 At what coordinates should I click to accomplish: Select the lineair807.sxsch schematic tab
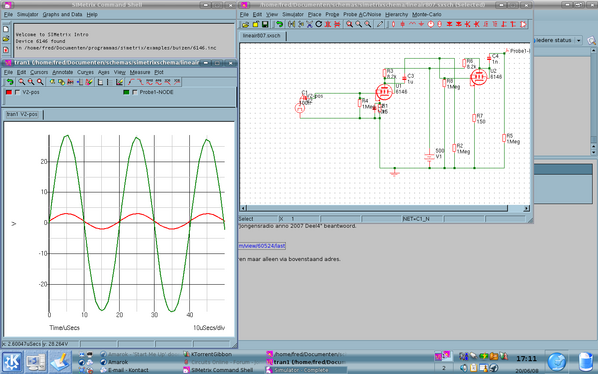(262, 35)
